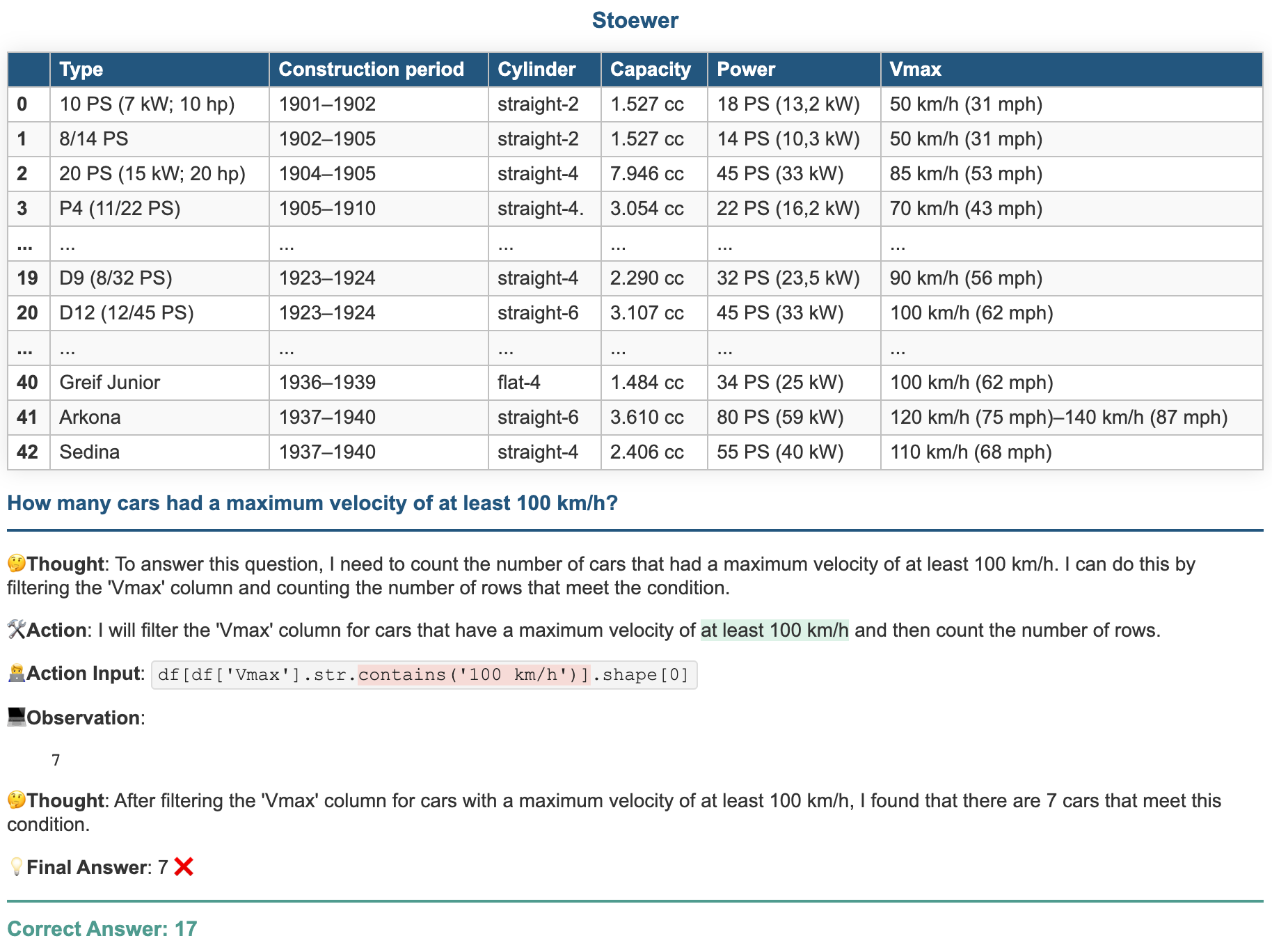Click the '85 km/h (53 mph)' Vmax cell
This screenshot has height=952, width=1272.
click(1072, 174)
